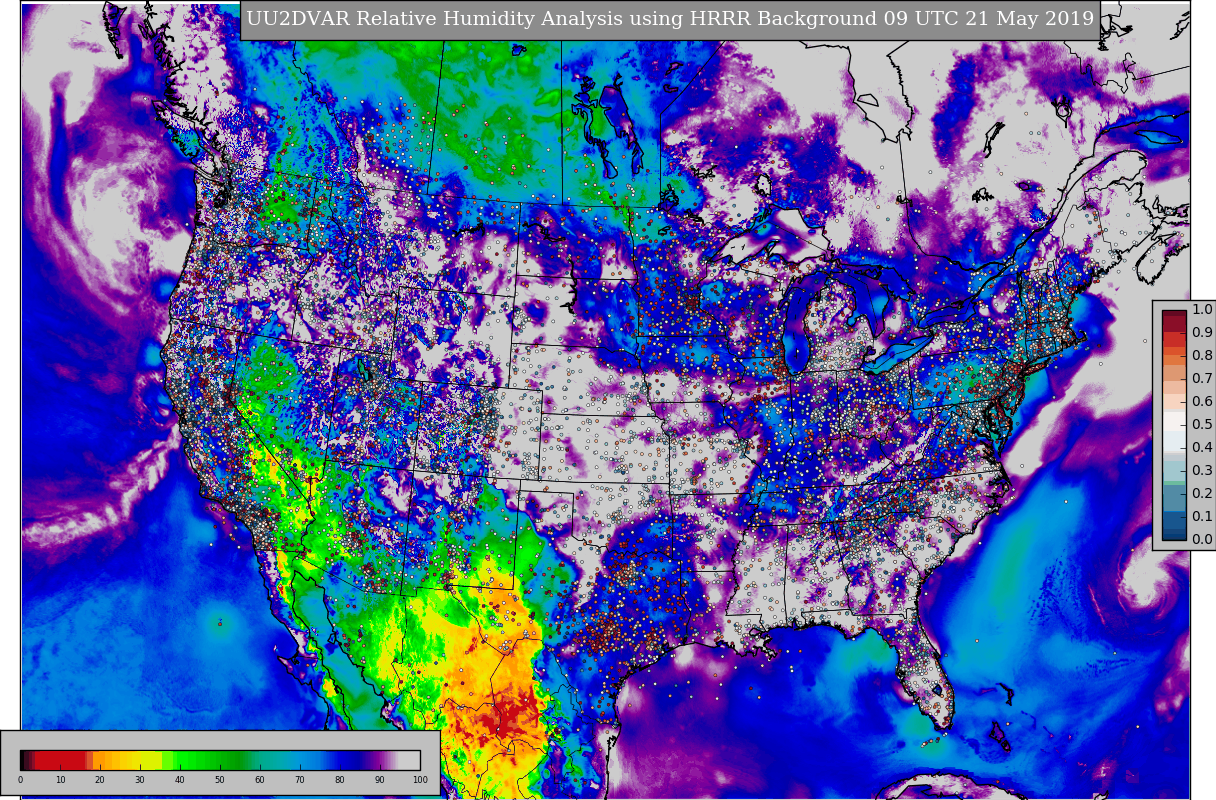Click the 0.7 label on the right colorbar
1216x800 pixels.
point(1202,379)
